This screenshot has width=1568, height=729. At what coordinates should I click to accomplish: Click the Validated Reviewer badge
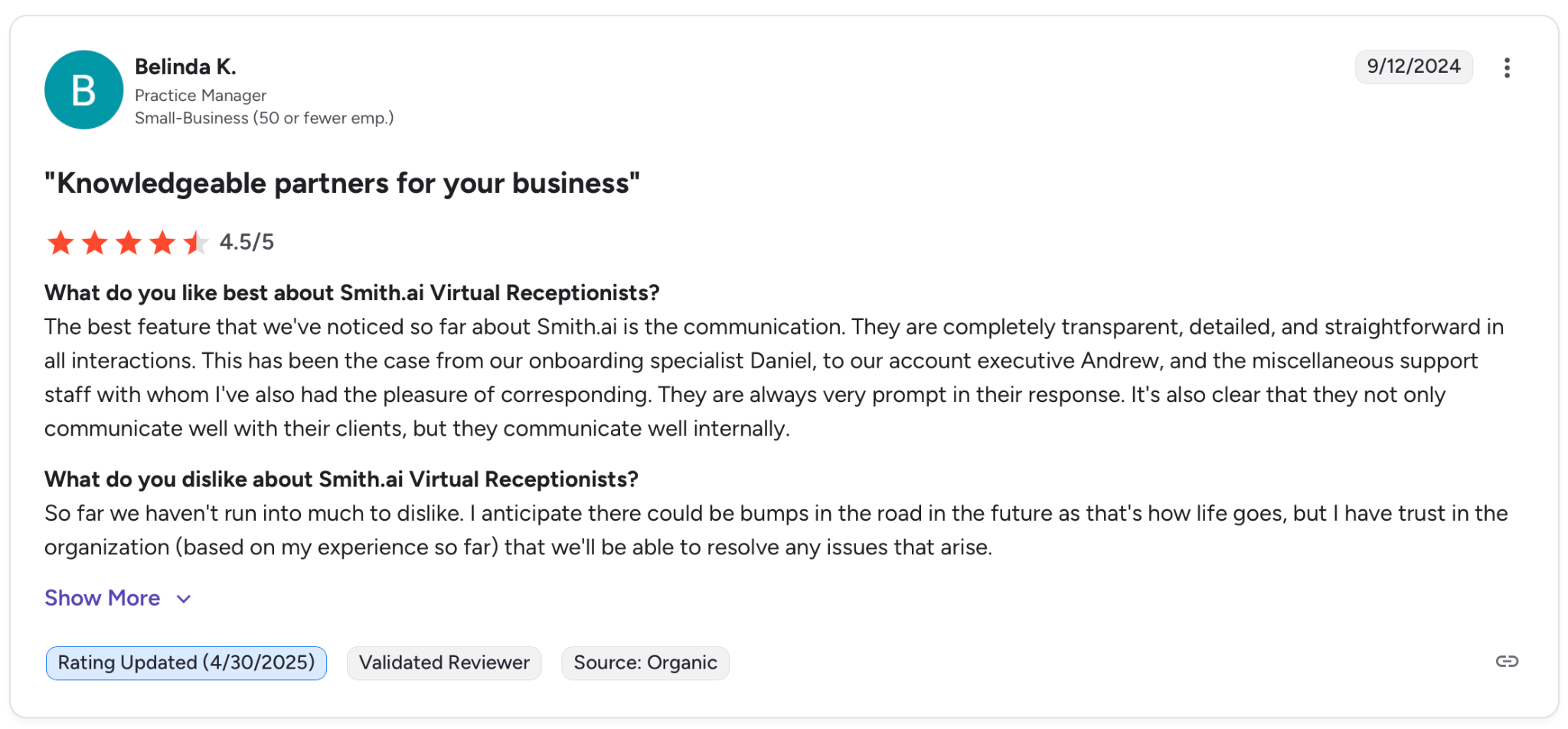point(444,662)
